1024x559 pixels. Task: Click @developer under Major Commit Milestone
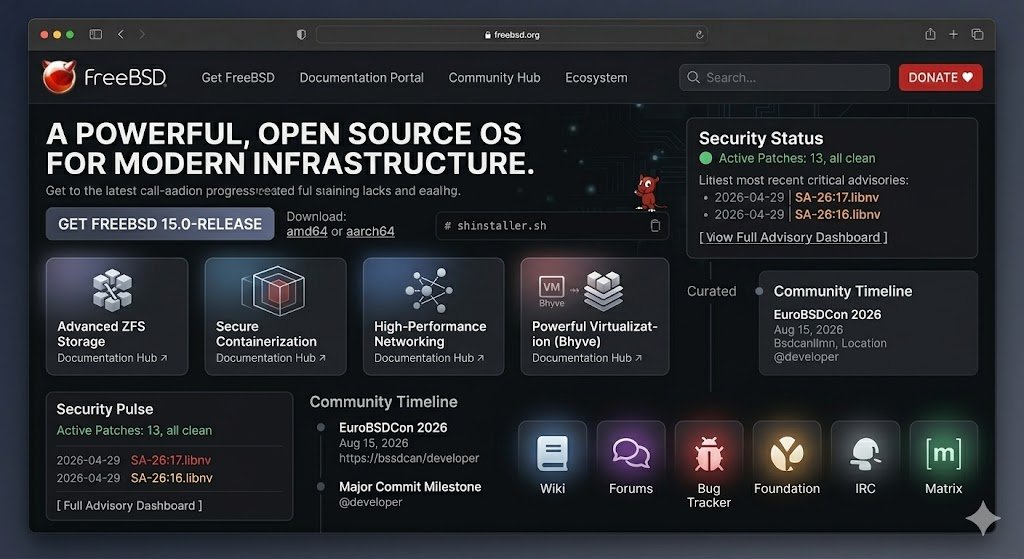370,502
